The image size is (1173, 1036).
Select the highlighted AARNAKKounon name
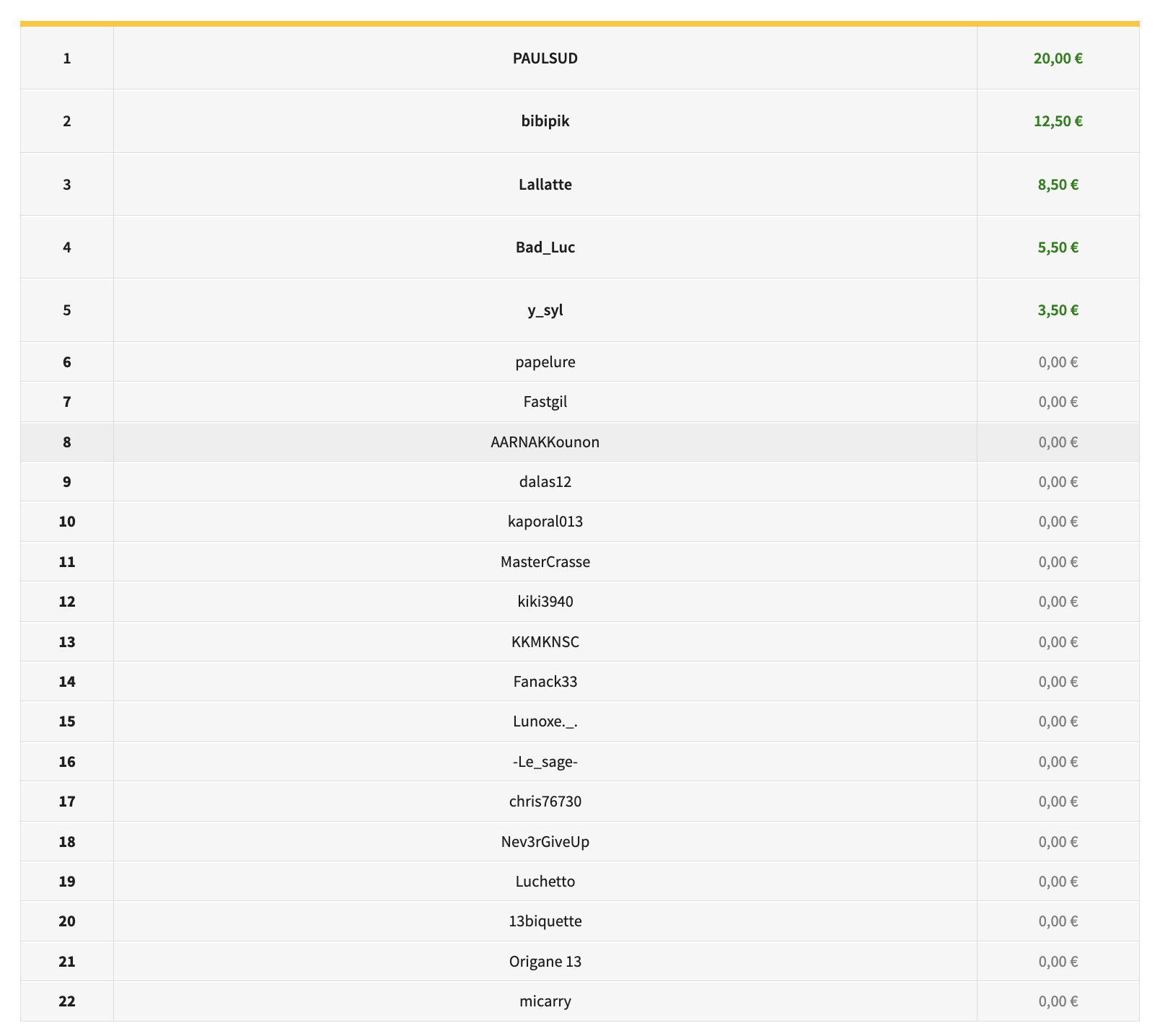[545, 442]
